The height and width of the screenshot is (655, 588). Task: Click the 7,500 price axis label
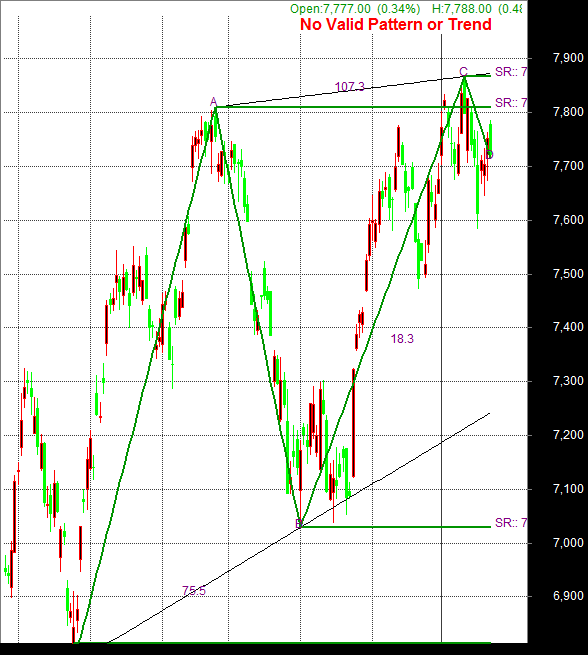[568, 274]
